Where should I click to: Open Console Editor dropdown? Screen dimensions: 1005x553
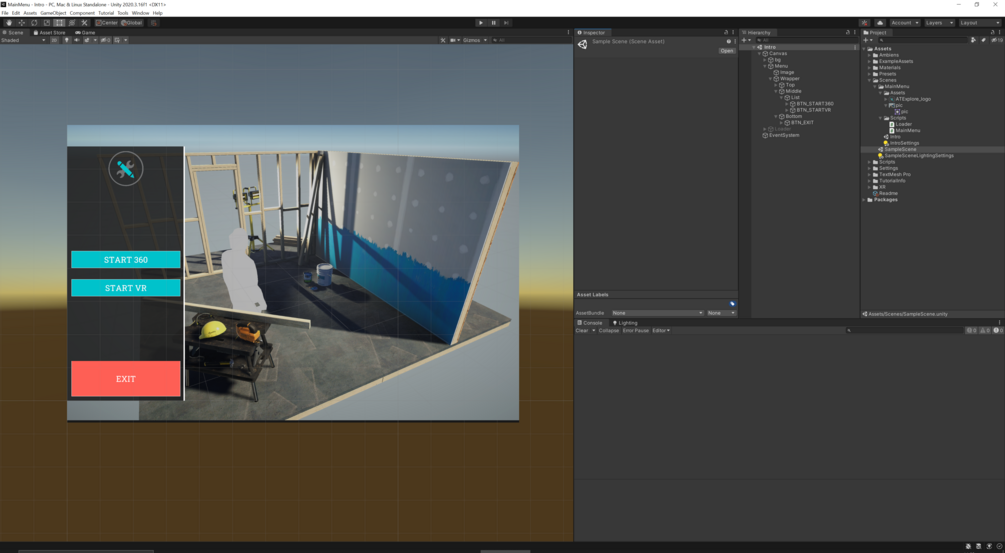pos(661,331)
